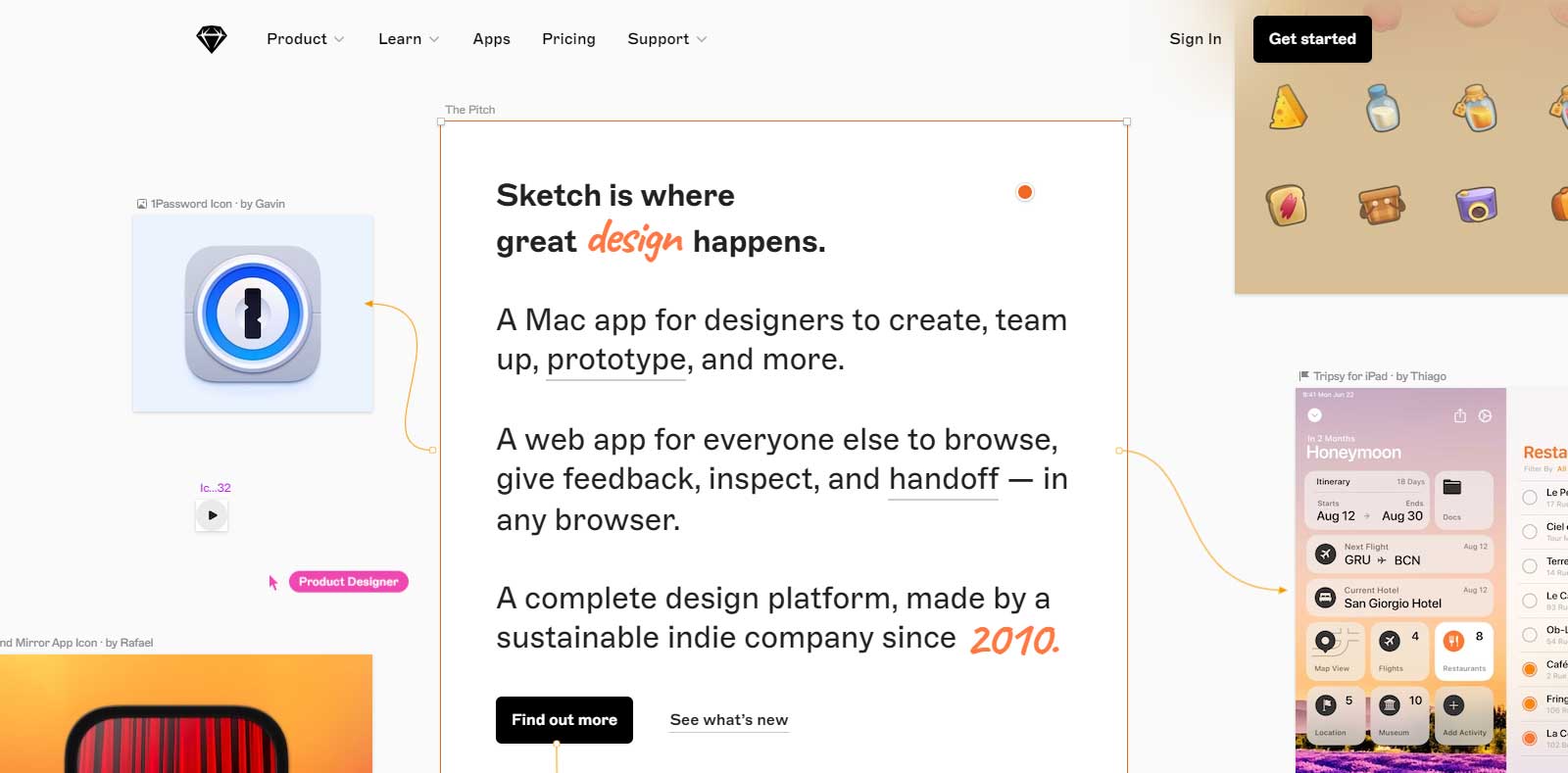Tap the Museum icon with count 10
The image size is (1568, 773).
coord(1388,705)
